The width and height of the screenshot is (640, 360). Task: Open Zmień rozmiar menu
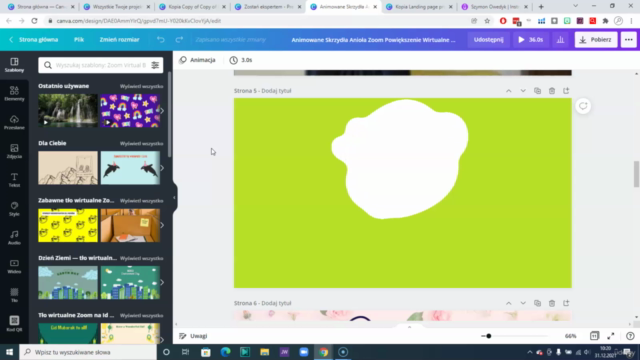point(119,40)
